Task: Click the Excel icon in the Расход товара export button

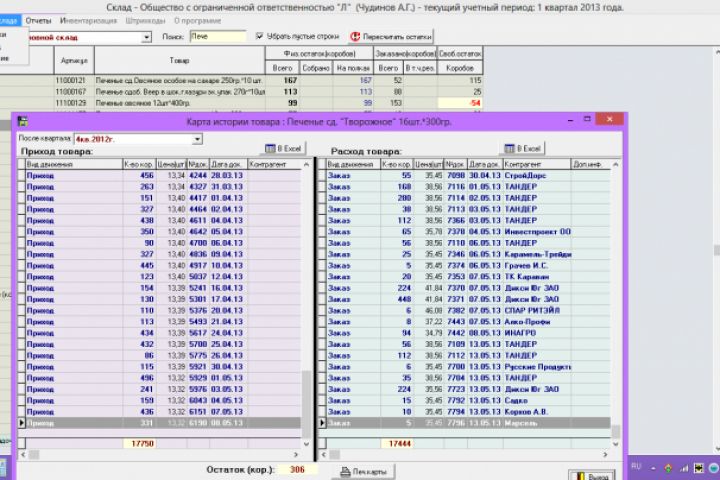Action: [x=509, y=148]
